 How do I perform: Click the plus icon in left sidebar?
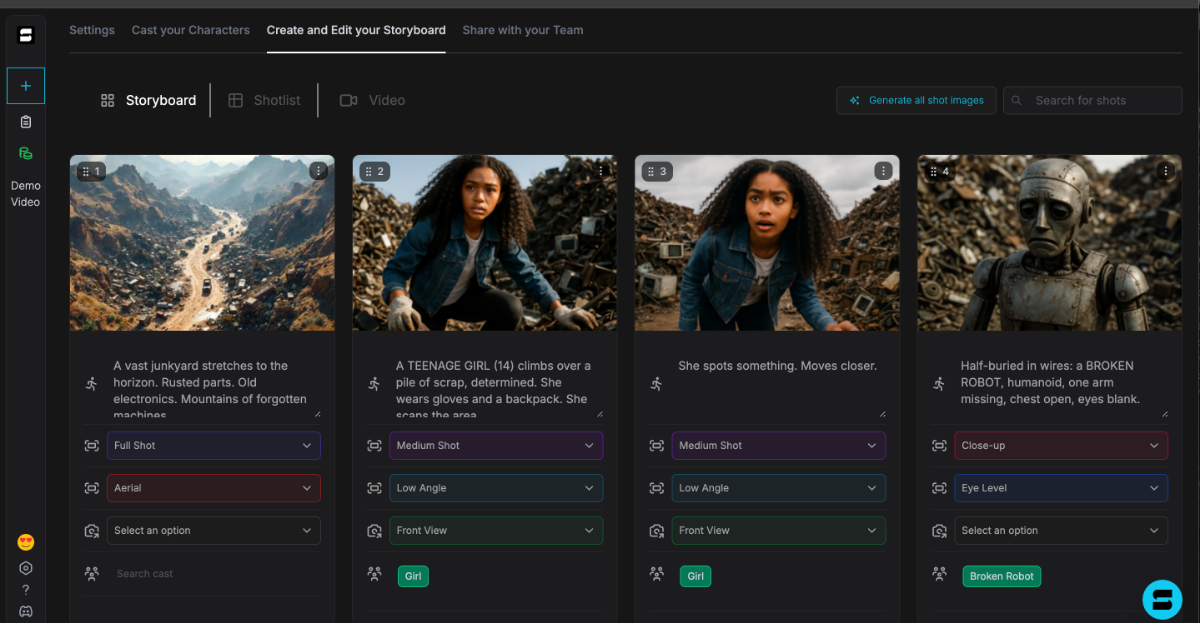[26, 86]
